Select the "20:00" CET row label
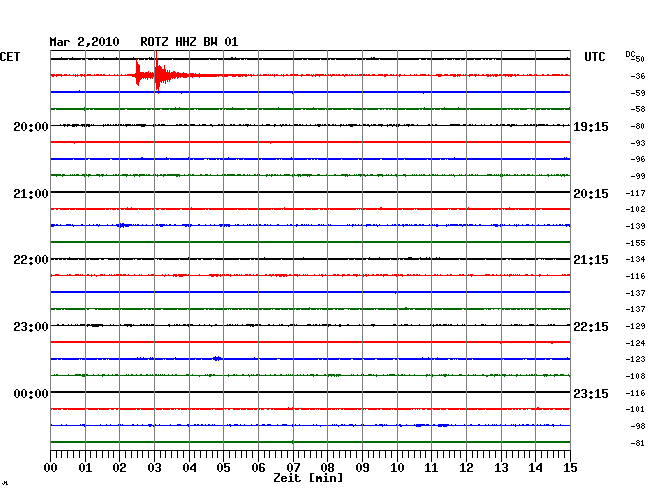This screenshot has height=494, width=650. click(31, 126)
